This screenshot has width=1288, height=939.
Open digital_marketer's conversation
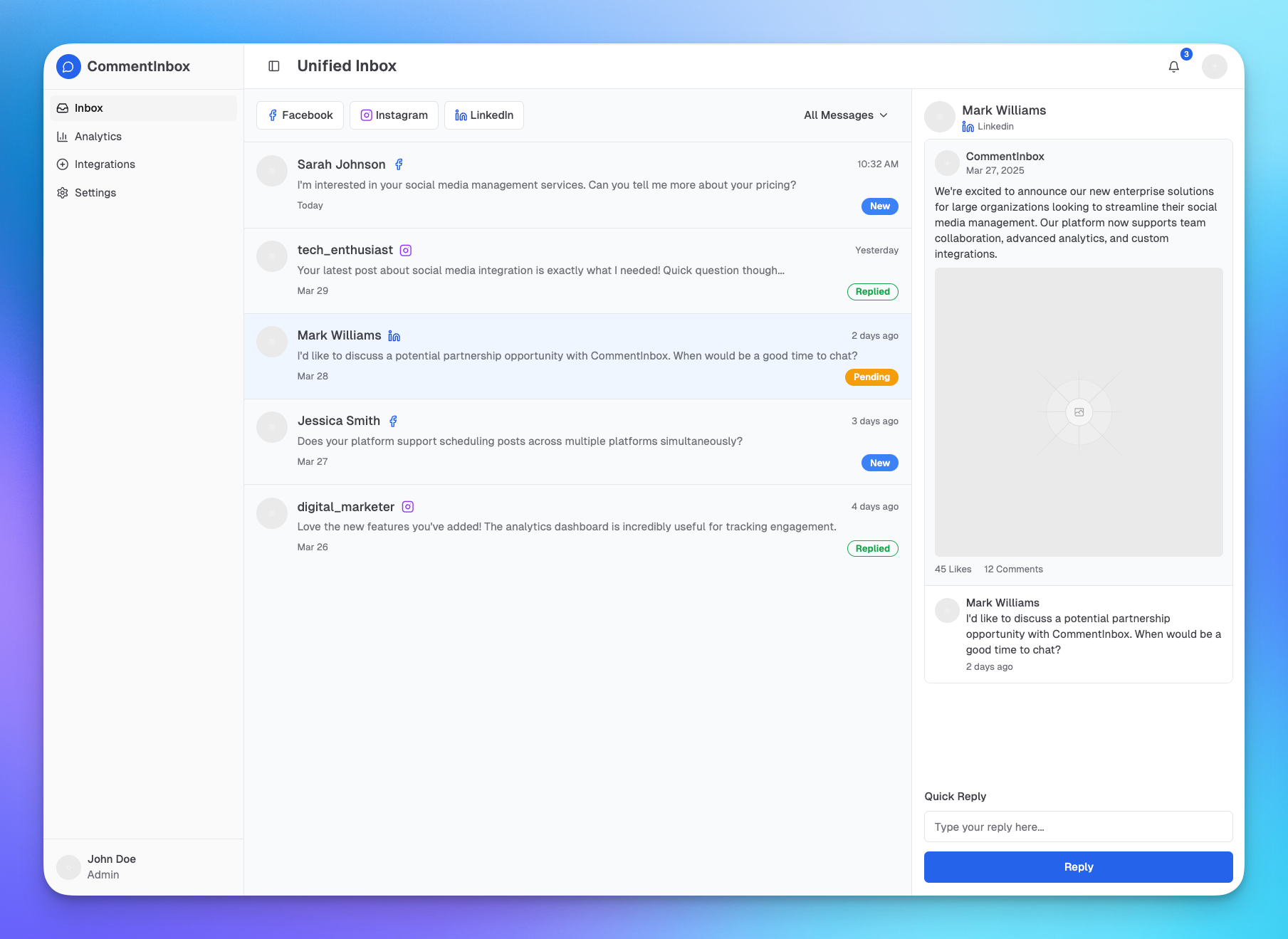pos(577,526)
